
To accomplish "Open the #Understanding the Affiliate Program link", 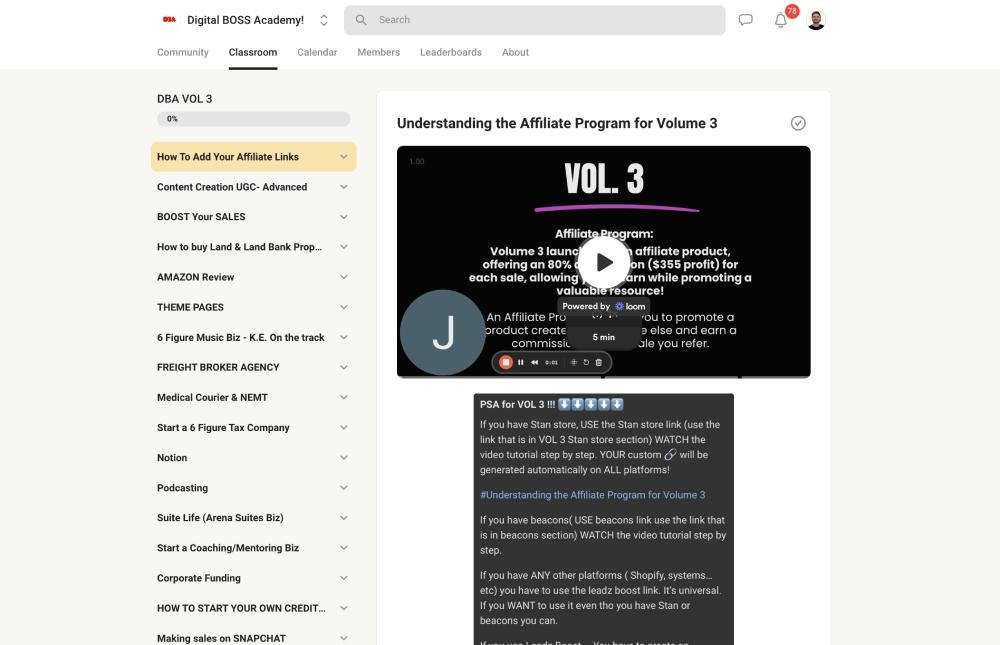I will pos(592,495).
